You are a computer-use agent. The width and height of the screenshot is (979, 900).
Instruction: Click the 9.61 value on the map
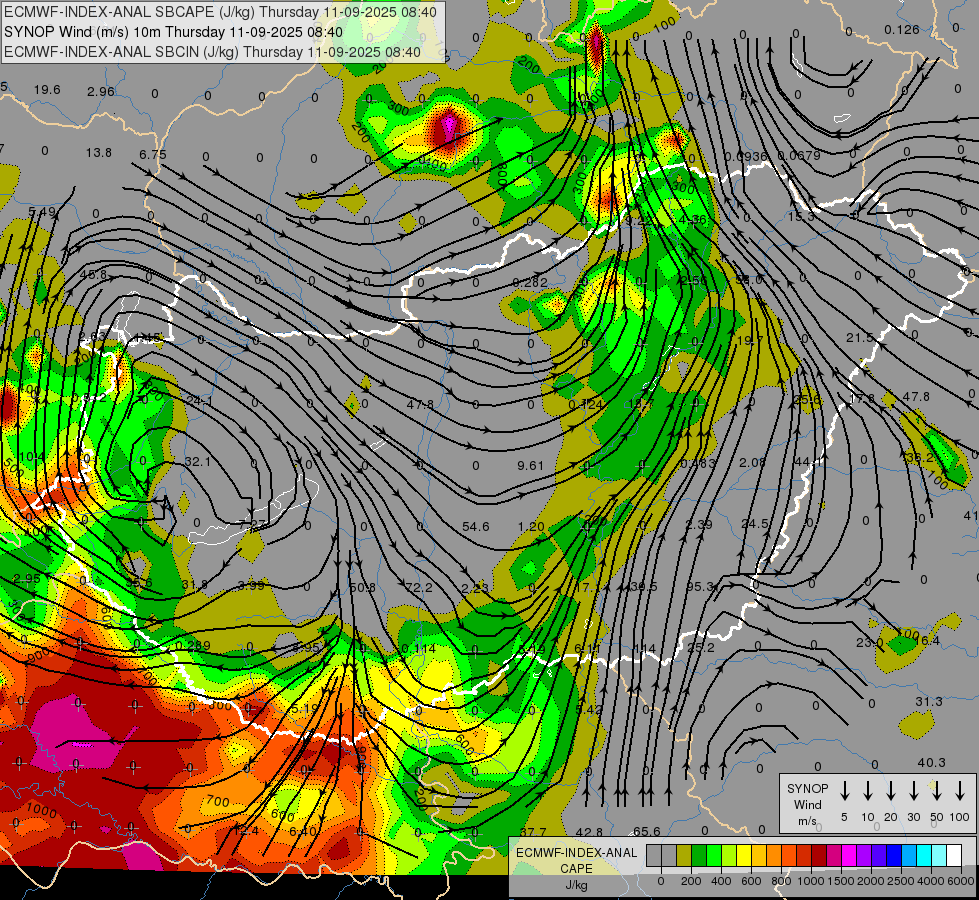(x=531, y=465)
